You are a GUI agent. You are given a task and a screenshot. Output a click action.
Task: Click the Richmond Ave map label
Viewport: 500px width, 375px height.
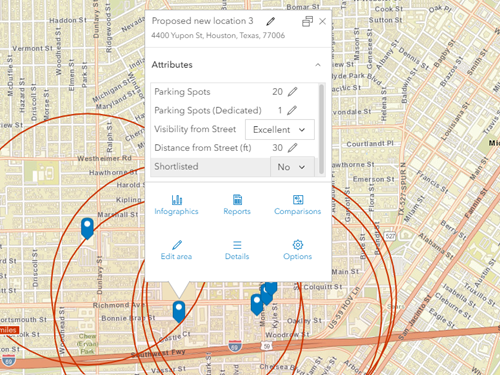pos(119,305)
